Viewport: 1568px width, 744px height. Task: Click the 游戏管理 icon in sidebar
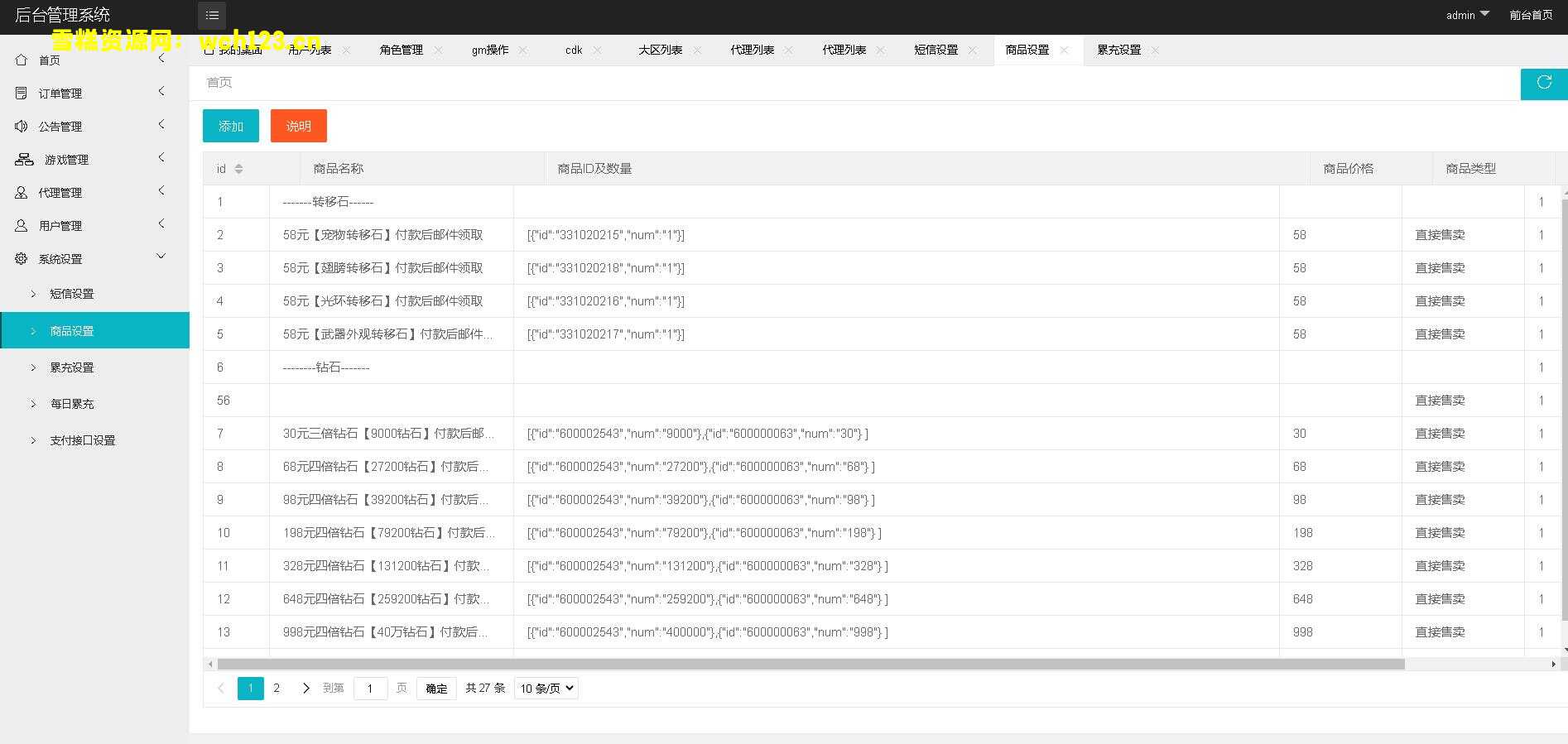(x=24, y=159)
